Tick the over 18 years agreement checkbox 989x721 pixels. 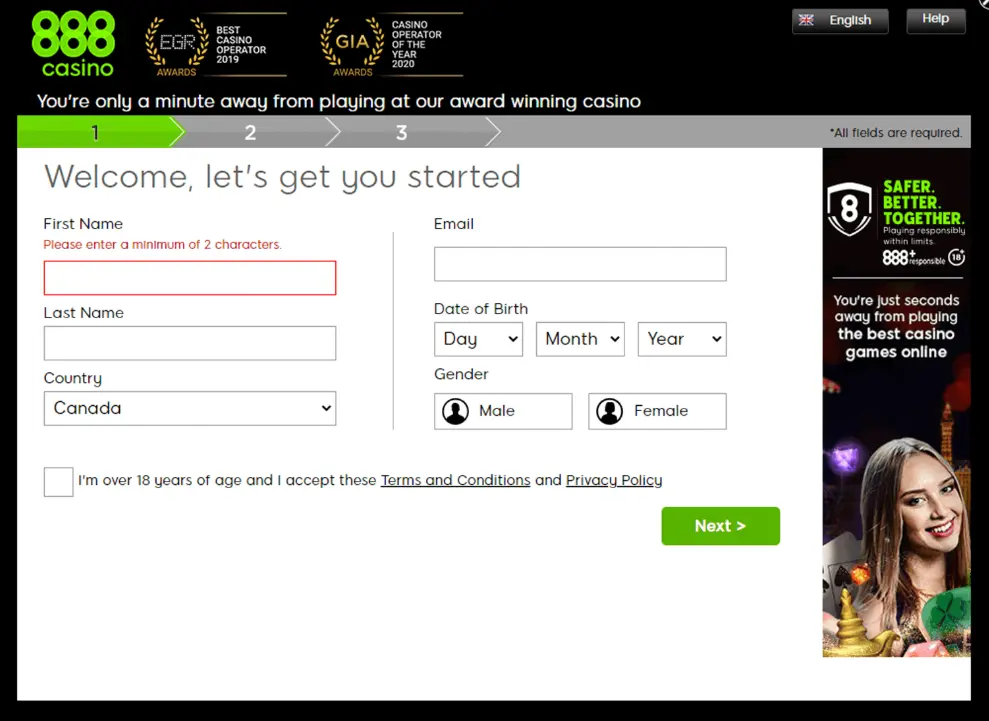pyautogui.click(x=59, y=482)
